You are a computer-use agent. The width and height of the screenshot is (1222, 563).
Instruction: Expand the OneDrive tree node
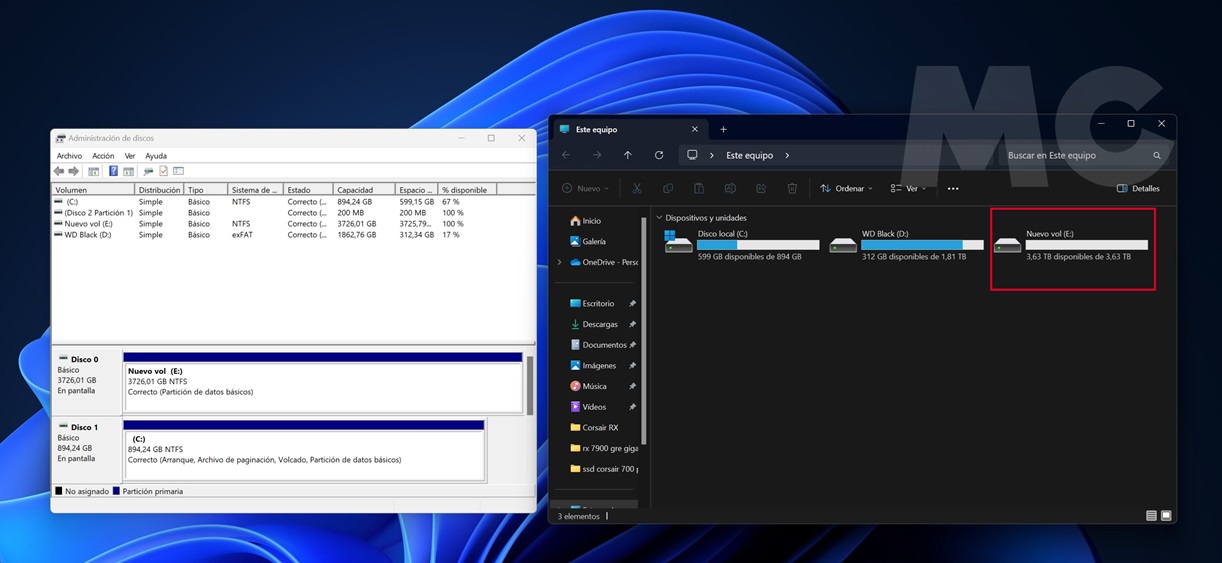[x=559, y=262]
